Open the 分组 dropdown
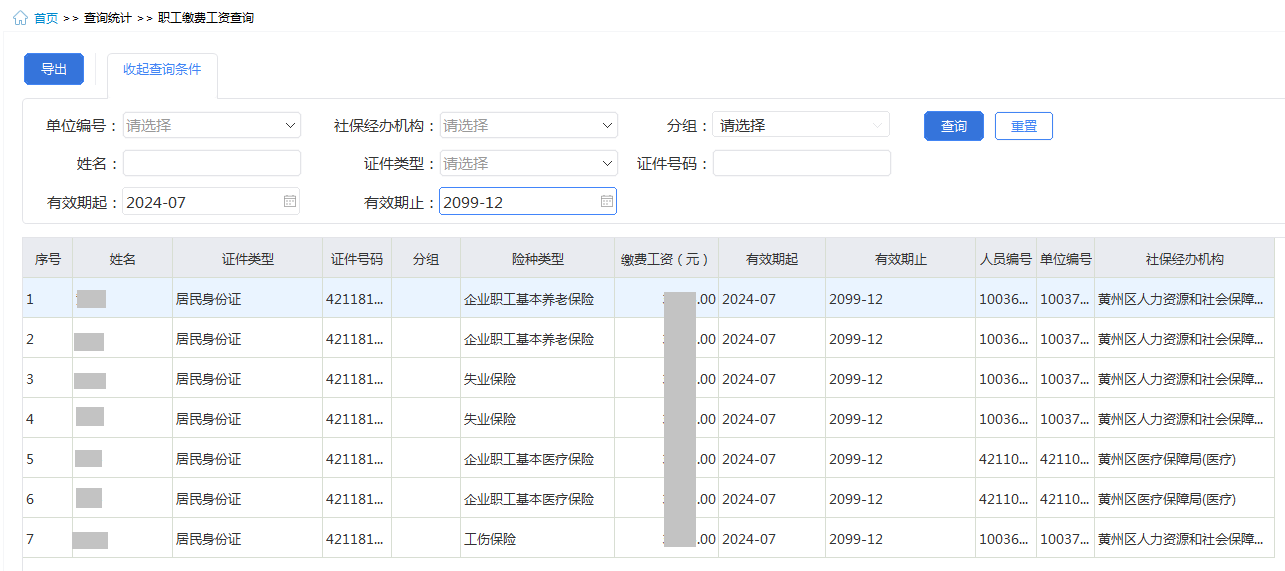The image size is (1285, 571). click(x=802, y=125)
